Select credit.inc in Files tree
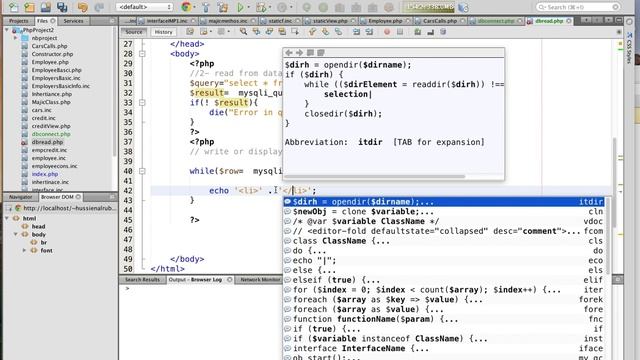 pyautogui.click(x=43, y=118)
